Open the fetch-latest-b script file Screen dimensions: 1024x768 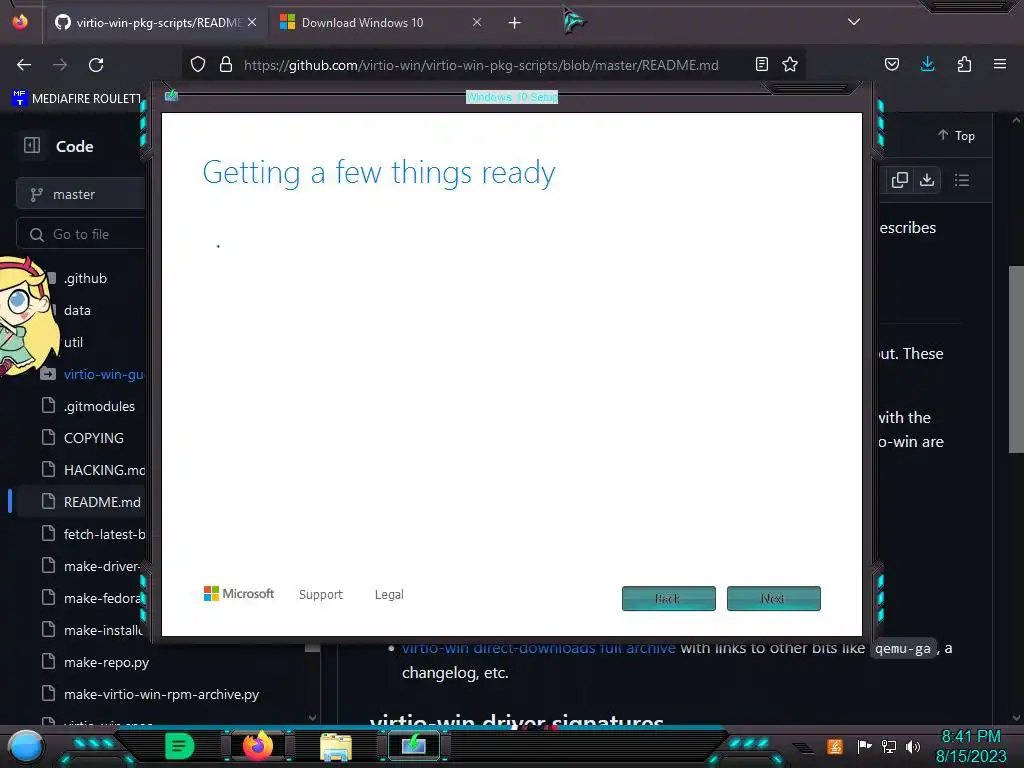[x=103, y=534]
